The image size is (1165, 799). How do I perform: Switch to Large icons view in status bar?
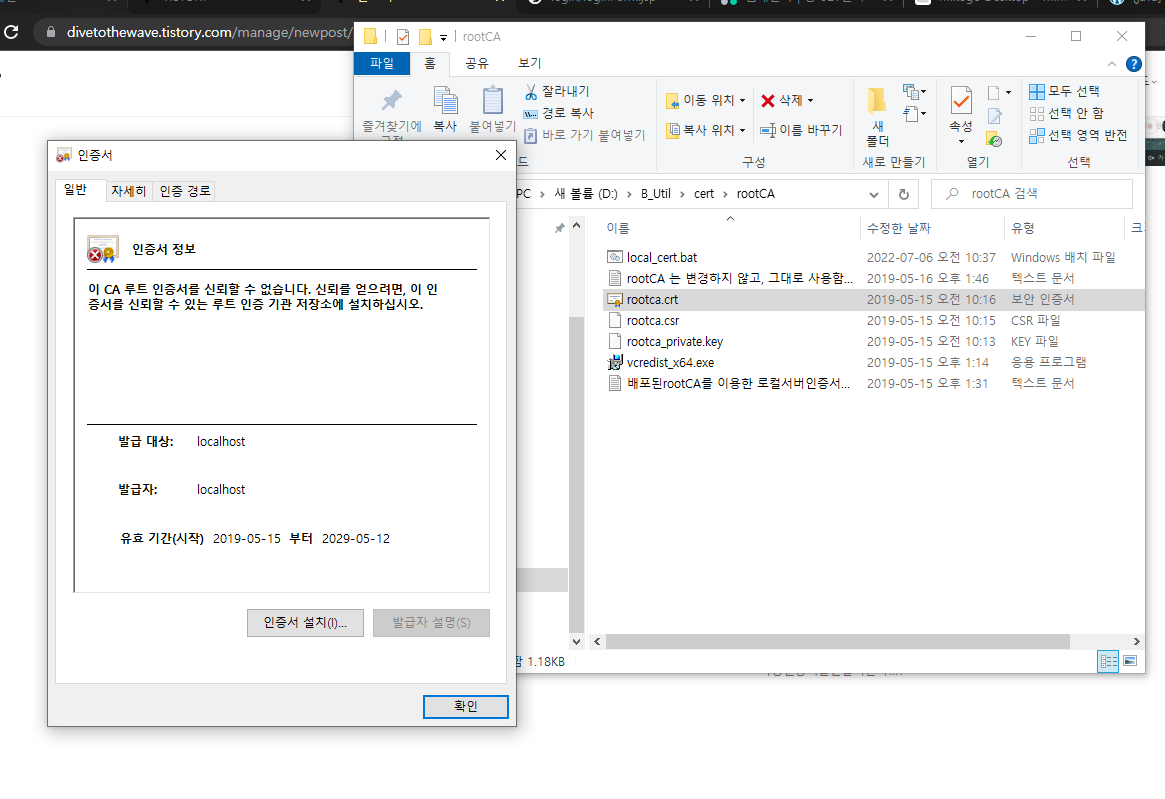(1130, 661)
